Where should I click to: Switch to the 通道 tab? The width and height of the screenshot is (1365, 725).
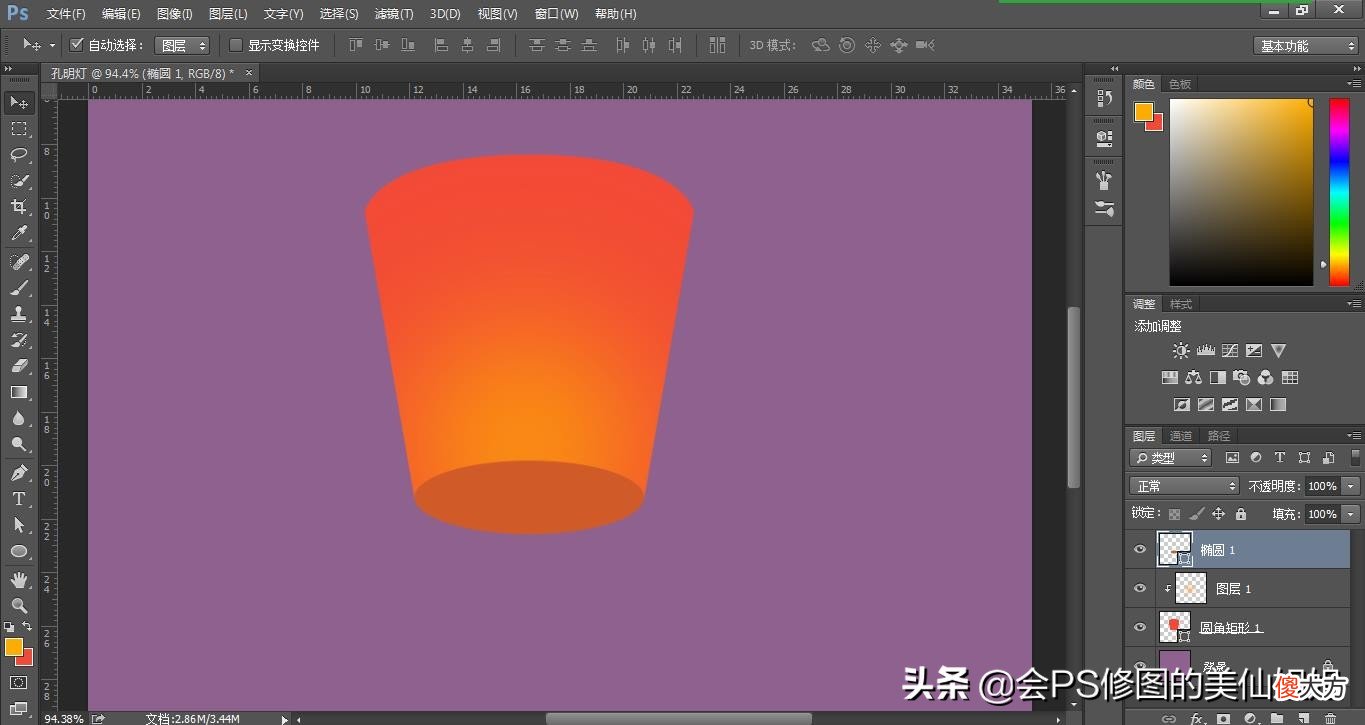pos(1181,436)
